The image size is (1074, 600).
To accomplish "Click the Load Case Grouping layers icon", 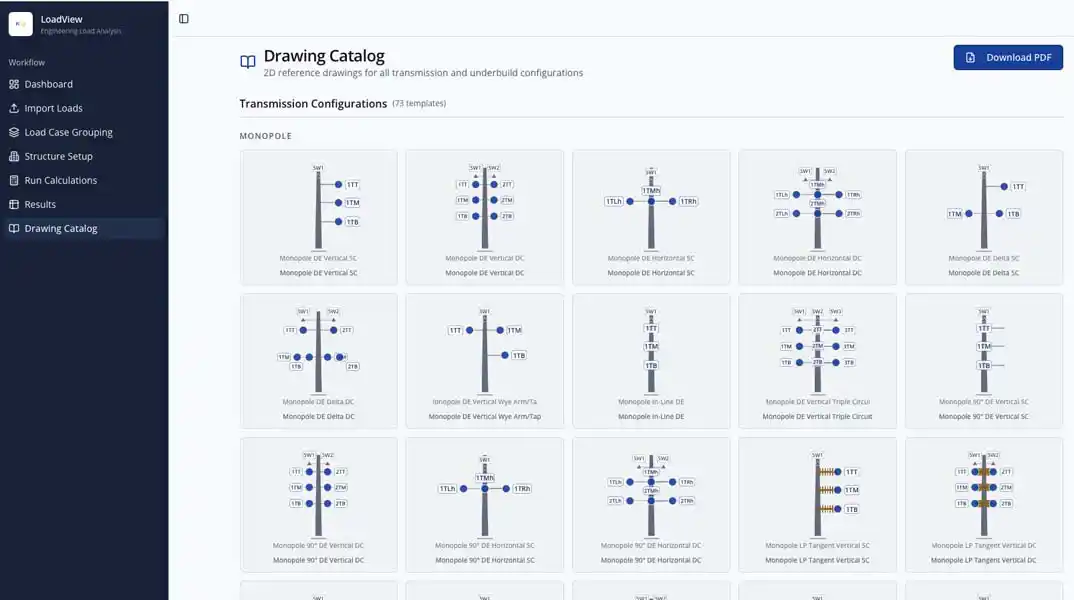I will (14, 132).
